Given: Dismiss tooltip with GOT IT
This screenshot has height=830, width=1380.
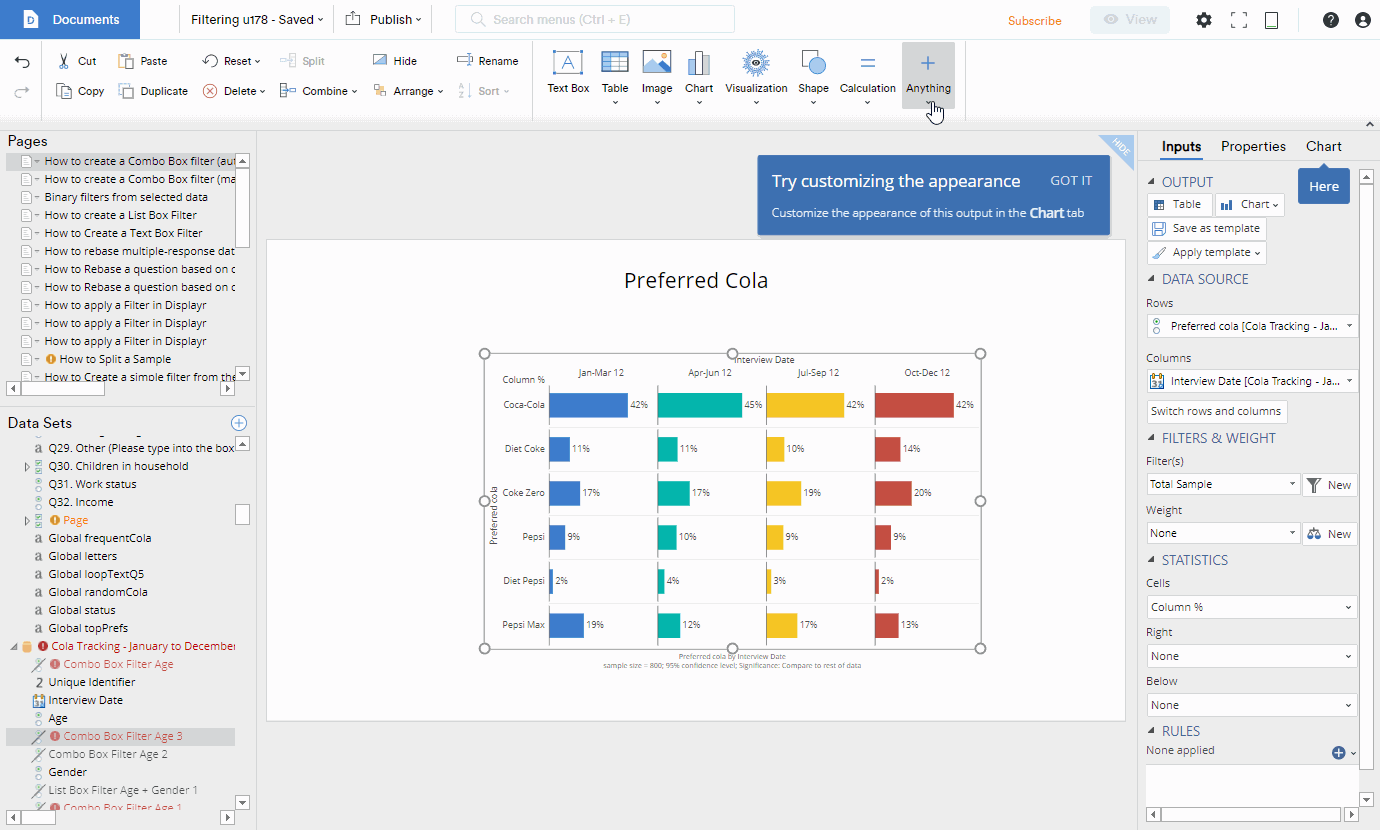Looking at the screenshot, I should [x=1071, y=181].
